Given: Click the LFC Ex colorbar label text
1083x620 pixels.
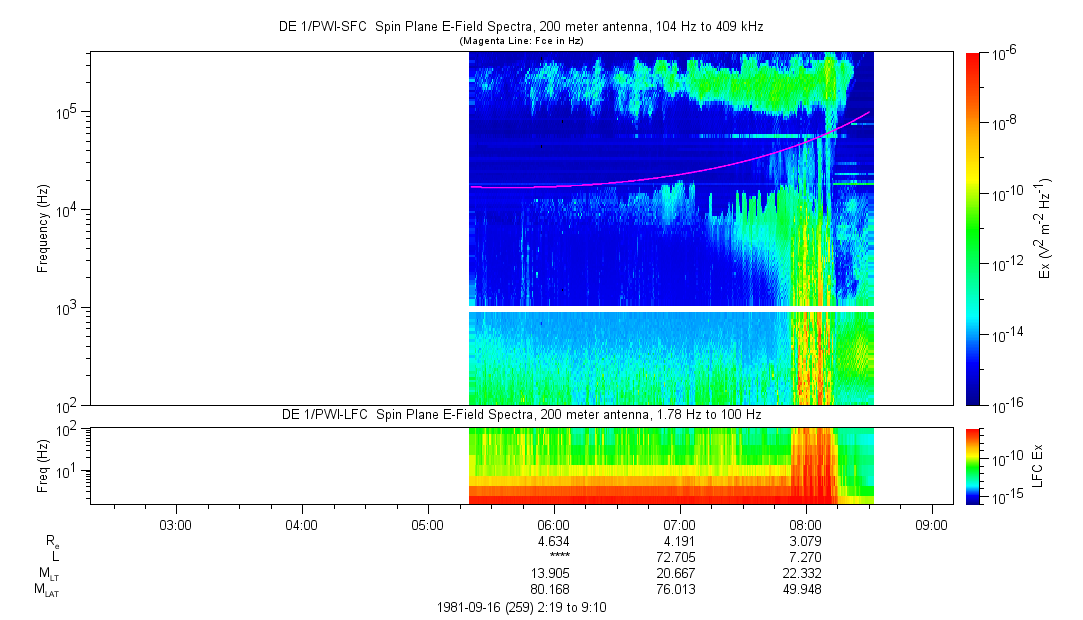Looking at the screenshot, I should (1040, 465).
